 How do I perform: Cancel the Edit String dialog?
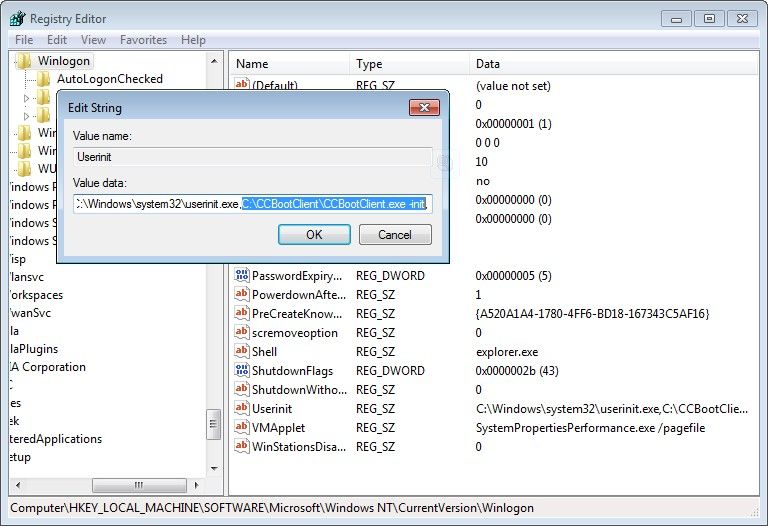[x=394, y=234]
